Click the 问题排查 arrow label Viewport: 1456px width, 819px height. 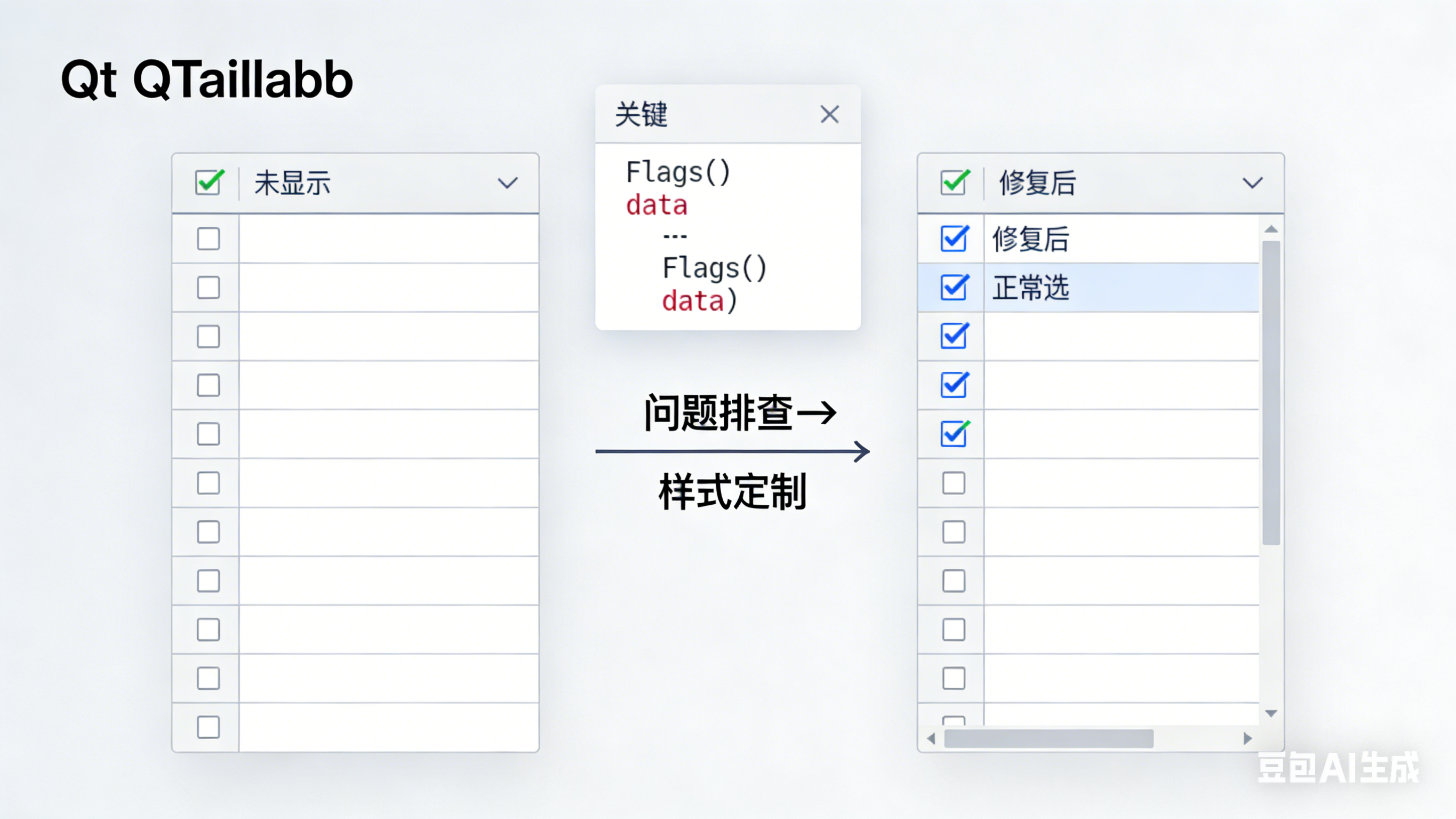(x=739, y=413)
